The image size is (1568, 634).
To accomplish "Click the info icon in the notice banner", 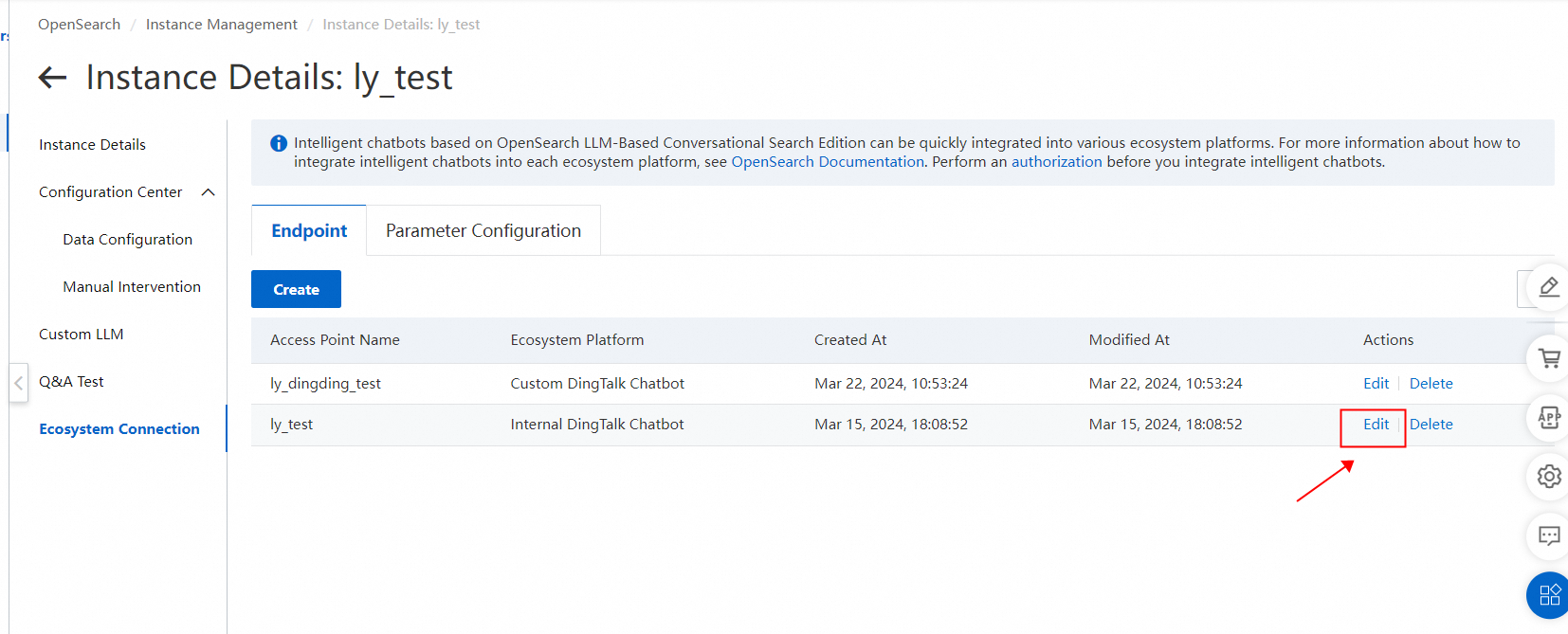I will pos(279,143).
